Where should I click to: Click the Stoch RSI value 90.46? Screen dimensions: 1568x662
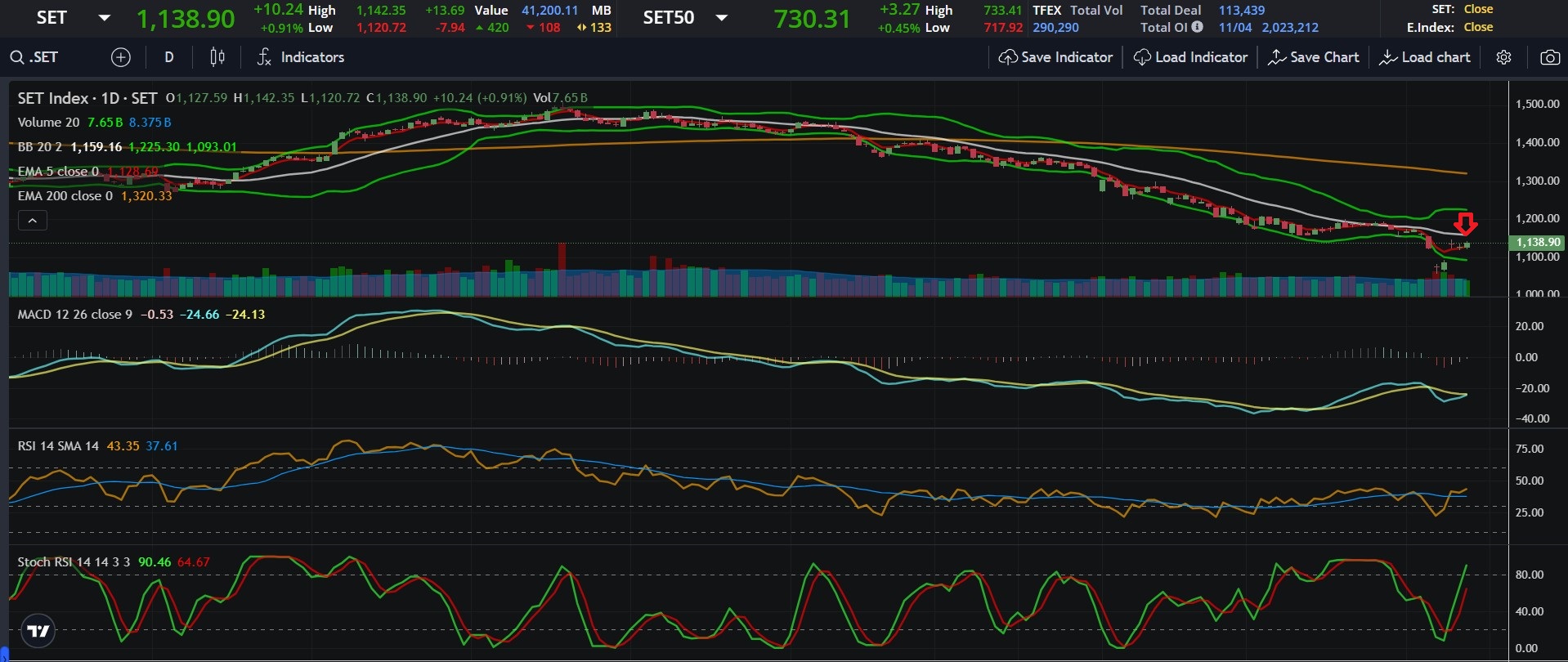[155, 562]
